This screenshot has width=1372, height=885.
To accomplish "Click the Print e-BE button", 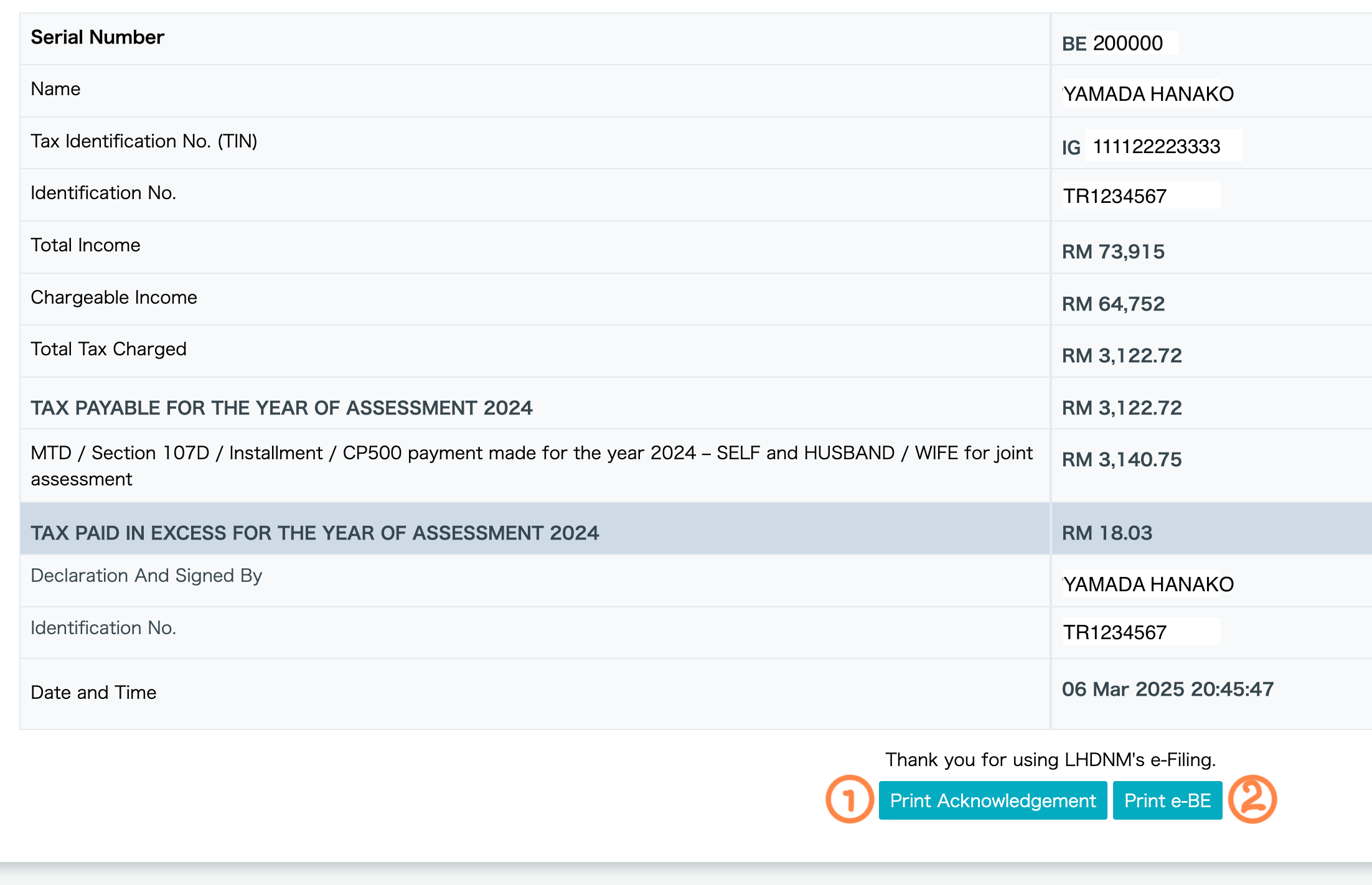I will (1167, 800).
